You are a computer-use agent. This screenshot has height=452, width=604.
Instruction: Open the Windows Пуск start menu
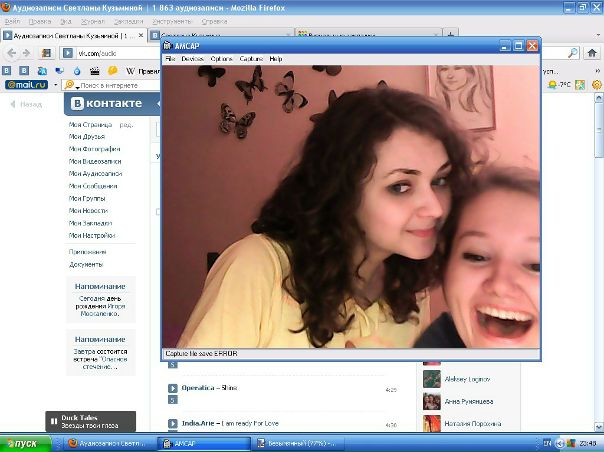click(23, 443)
